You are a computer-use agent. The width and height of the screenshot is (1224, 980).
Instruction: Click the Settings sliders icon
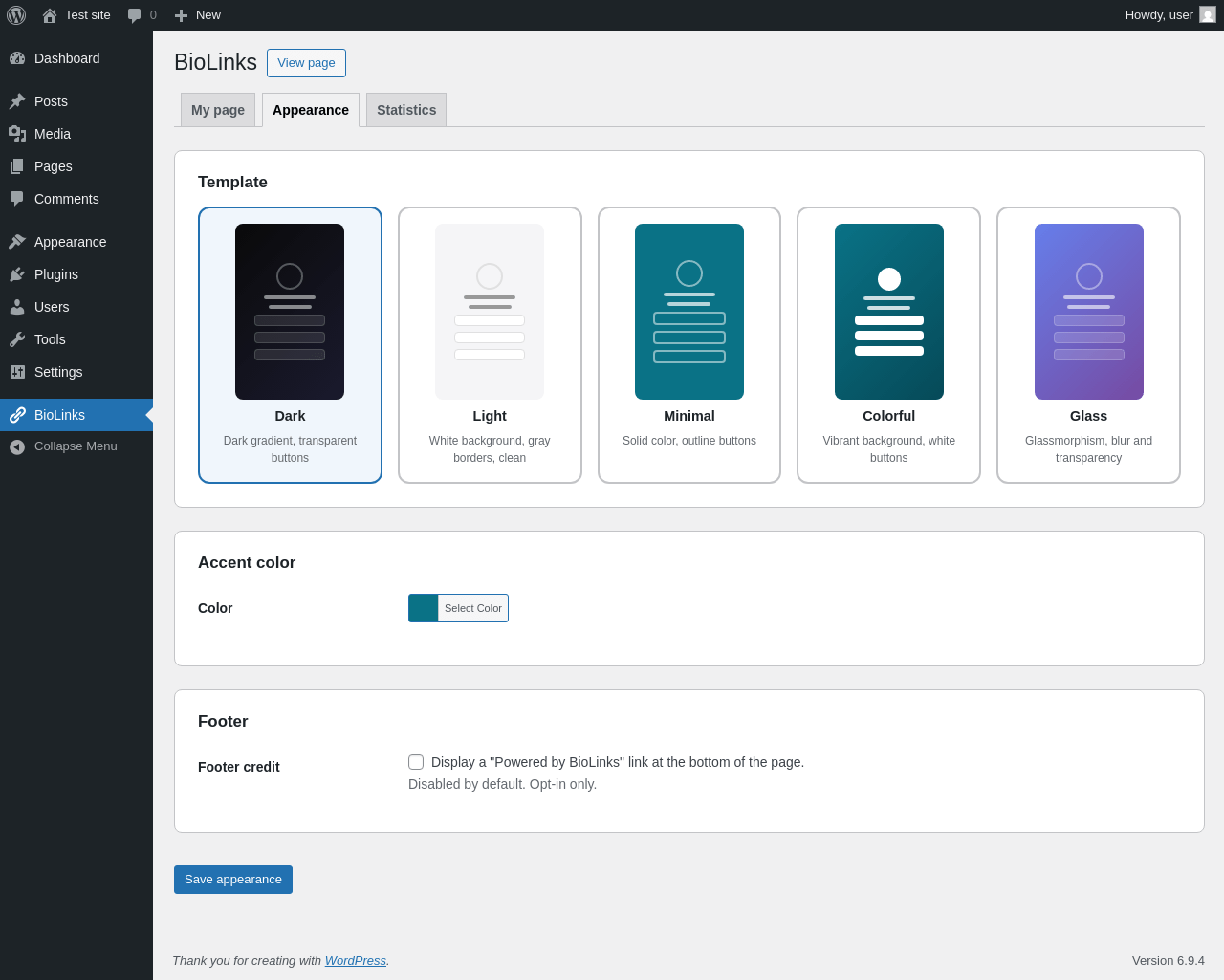click(17, 372)
